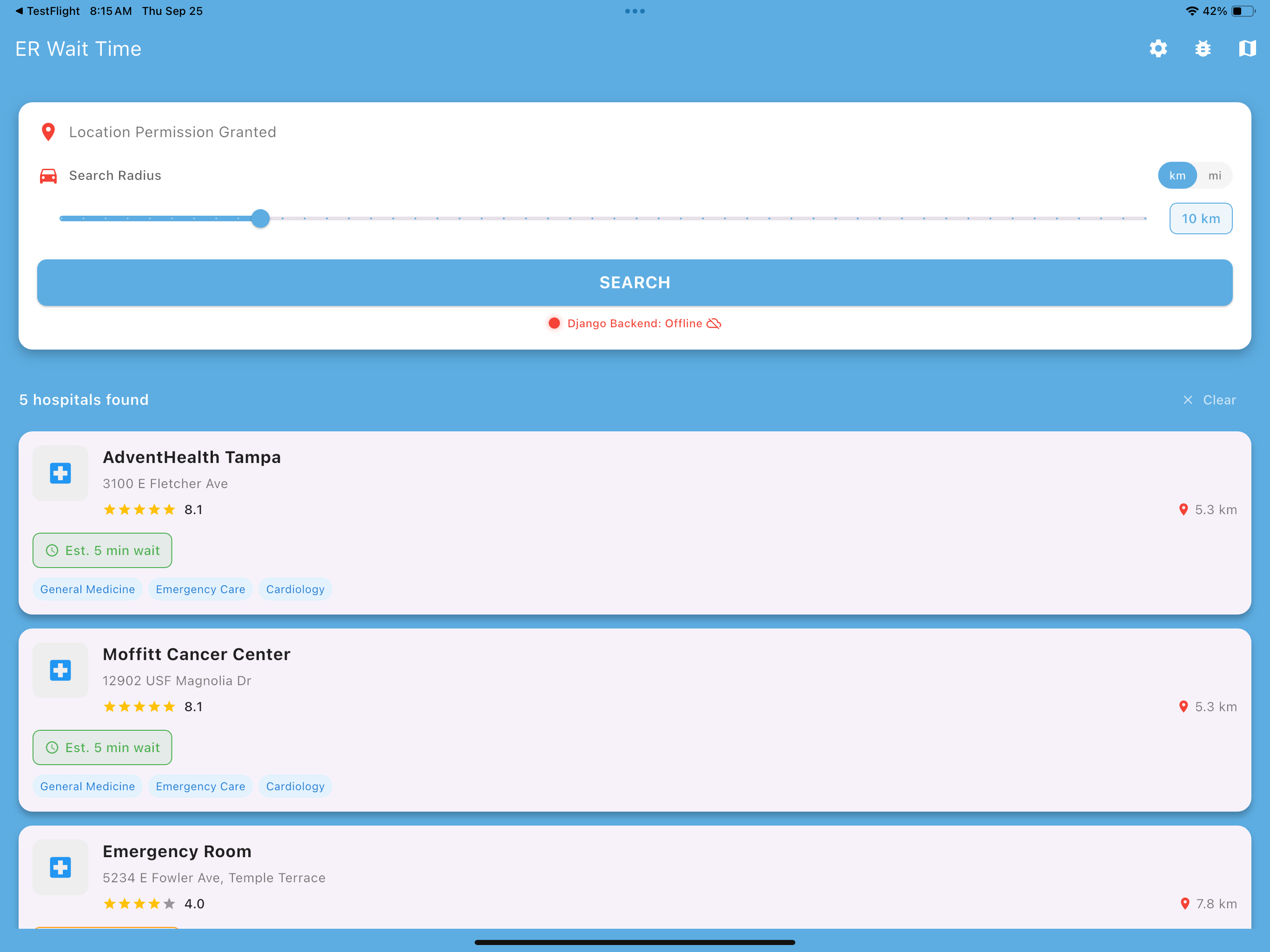This screenshot has width=1270, height=952.
Task: Tap the search radius slider handle
Action: tap(260, 218)
